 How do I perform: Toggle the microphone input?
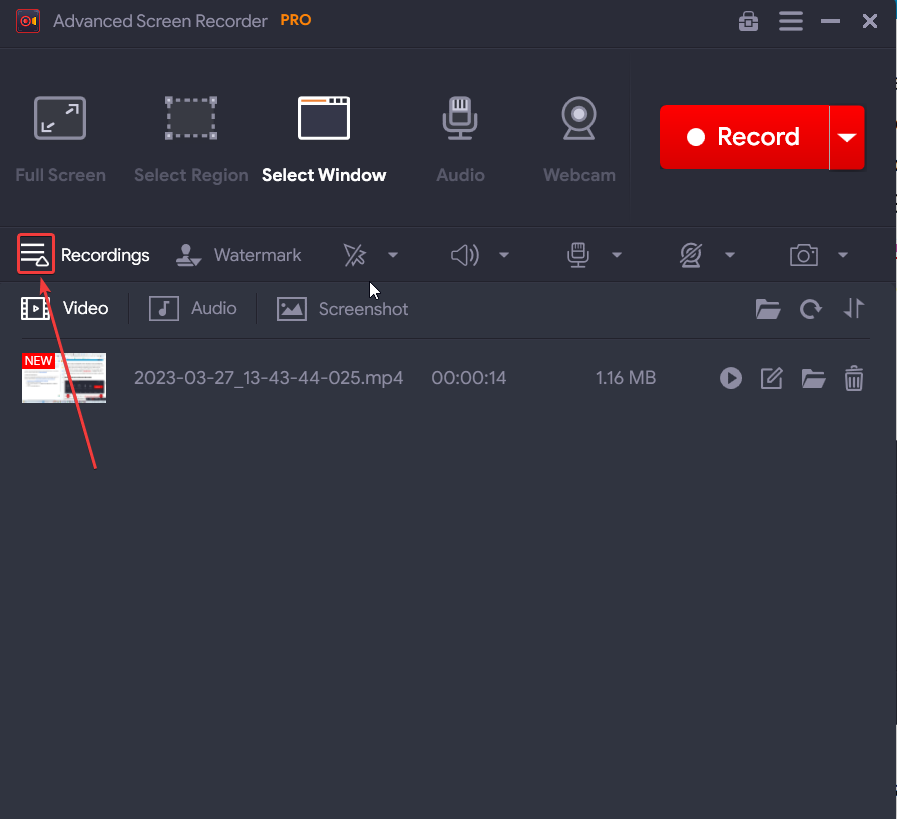[x=578, y=255]
